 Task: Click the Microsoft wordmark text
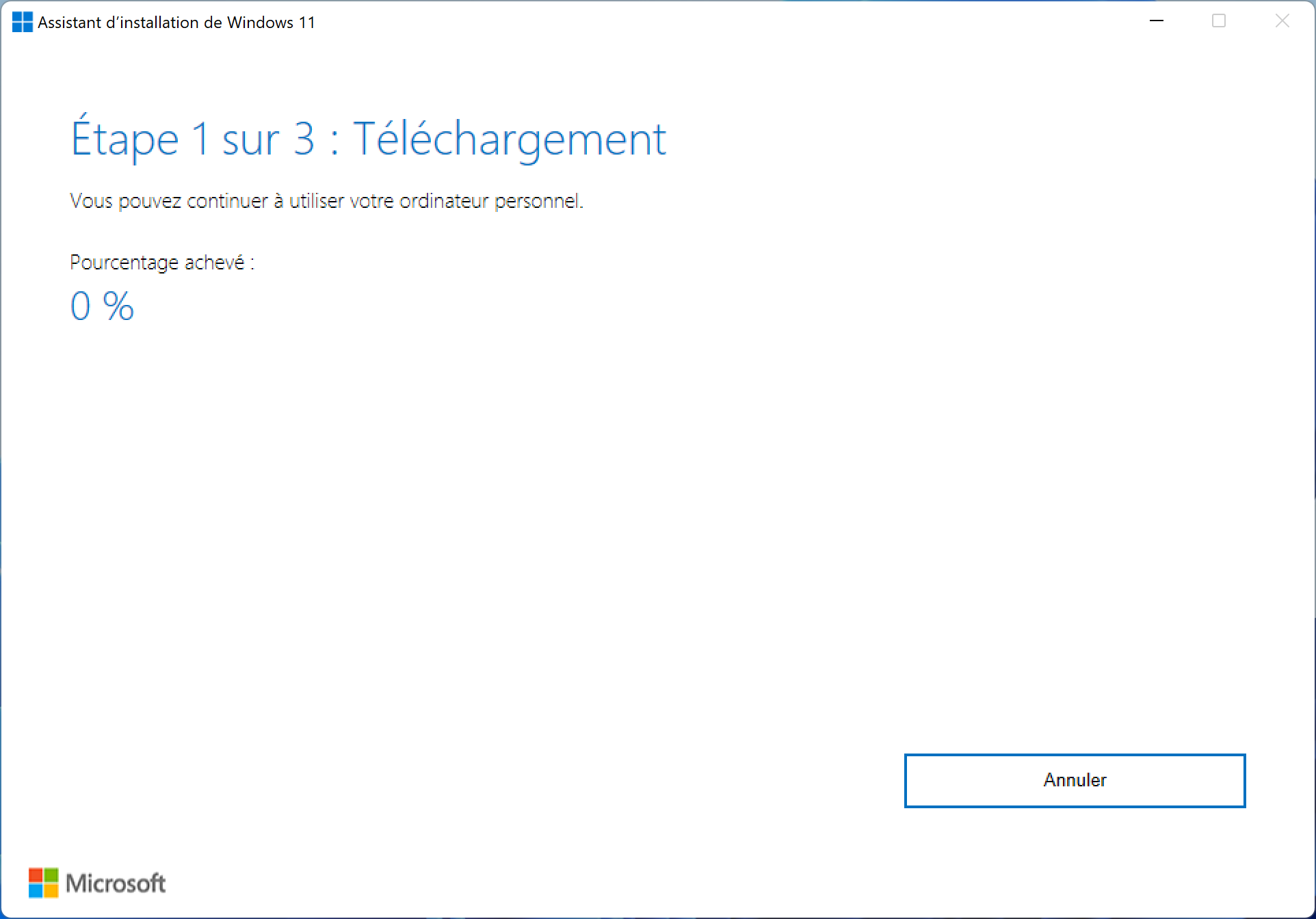click(x=116, y=883)
